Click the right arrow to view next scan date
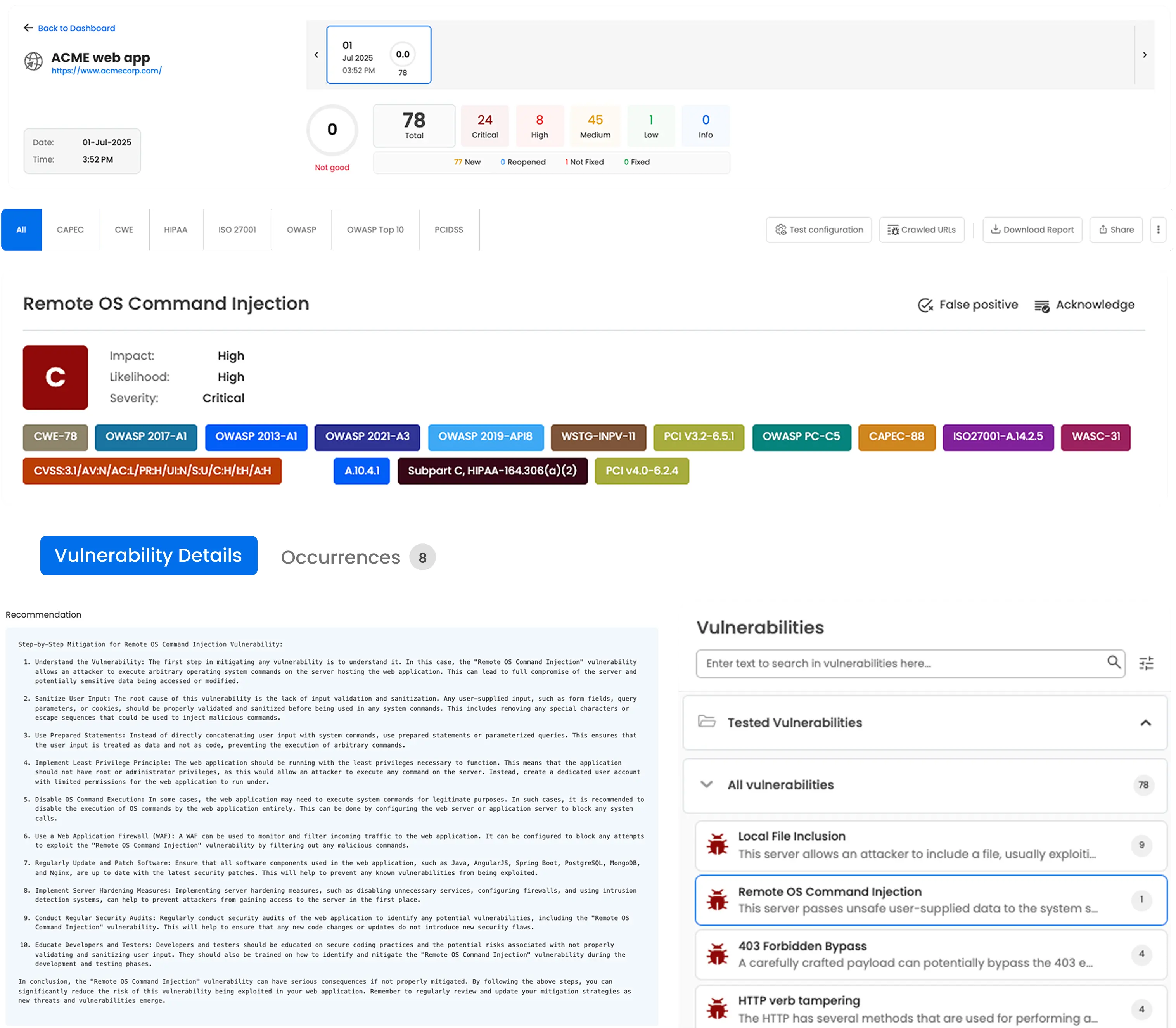The height and width of the screenshot is (1028, 1176). pos(1145,54)
